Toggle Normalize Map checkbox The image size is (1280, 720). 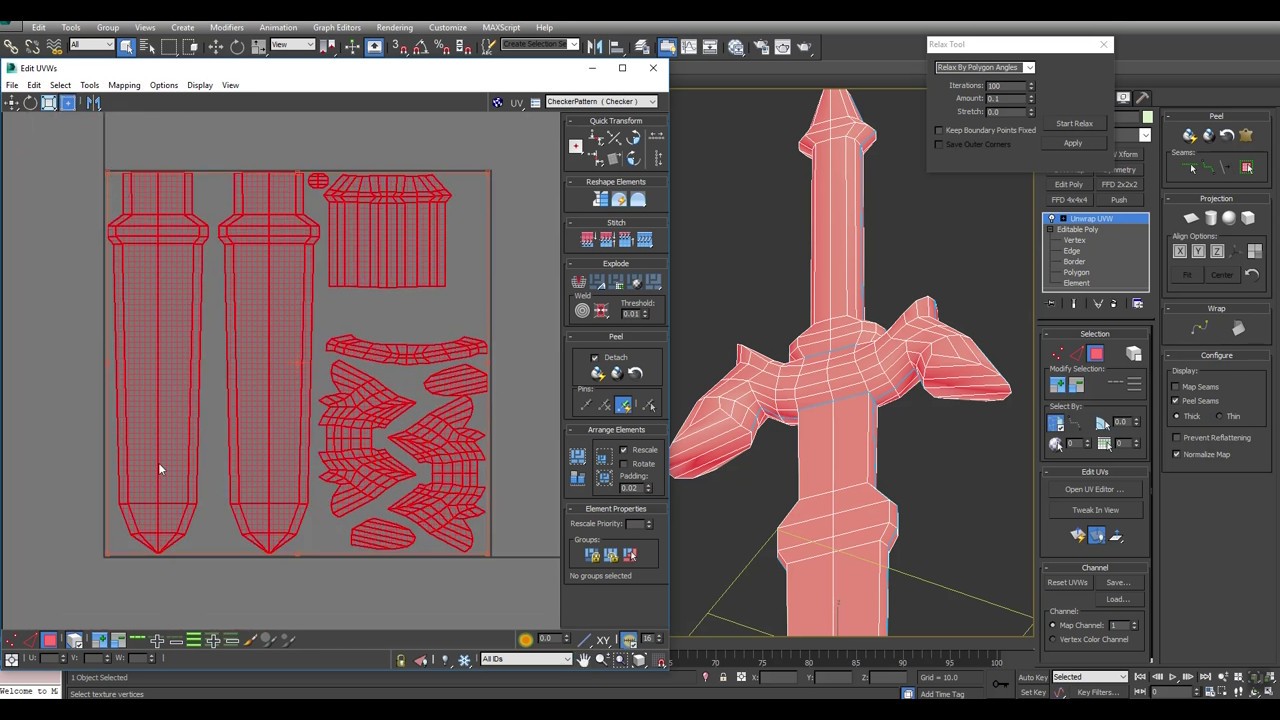click(1176, 454)
